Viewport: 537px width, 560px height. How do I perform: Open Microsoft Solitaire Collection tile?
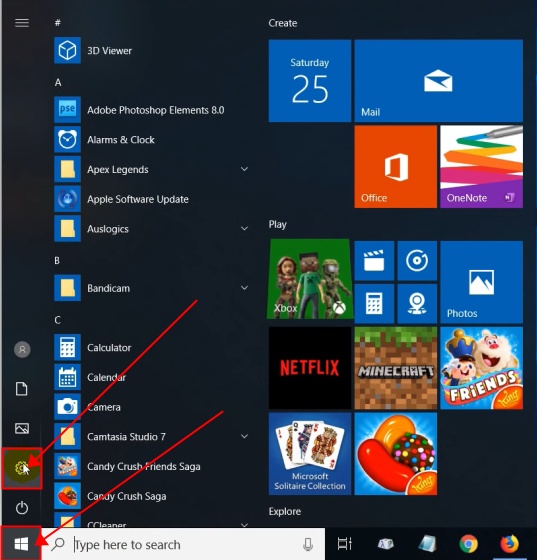pyautogui.click(x=310, y=454)
